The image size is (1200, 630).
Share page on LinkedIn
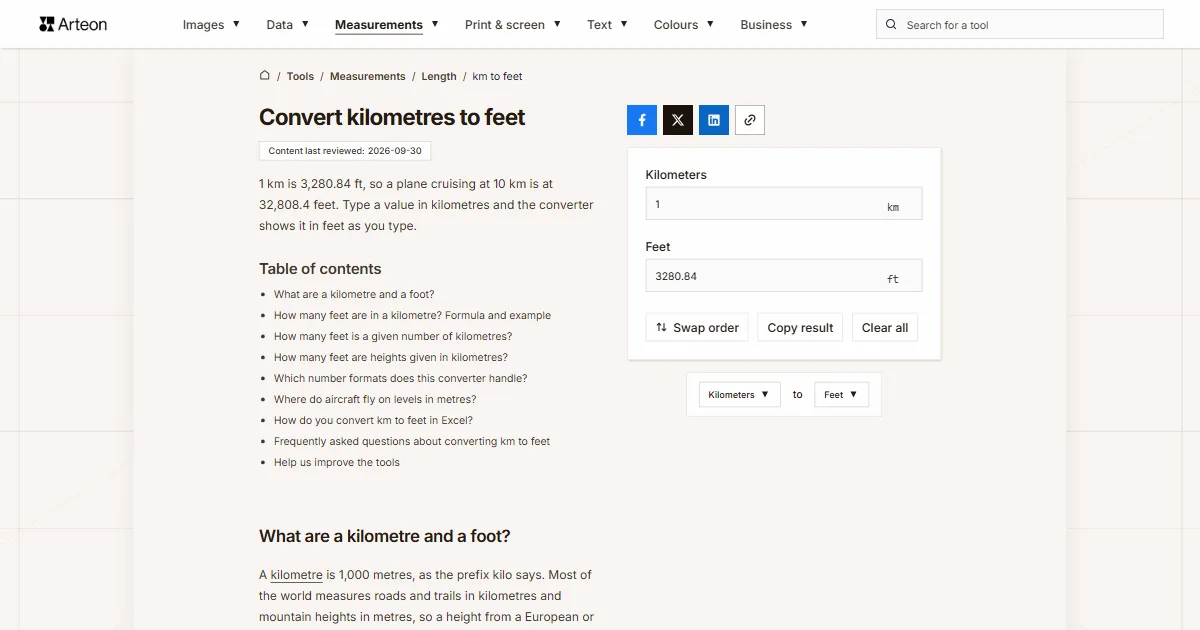(714, 120)
